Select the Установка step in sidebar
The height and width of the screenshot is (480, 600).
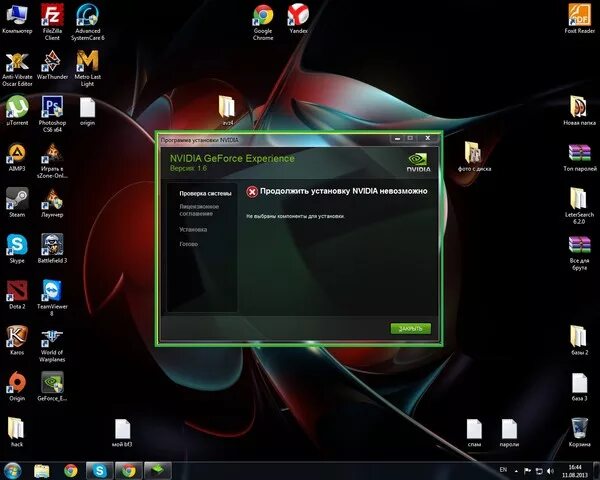(193, 230)
